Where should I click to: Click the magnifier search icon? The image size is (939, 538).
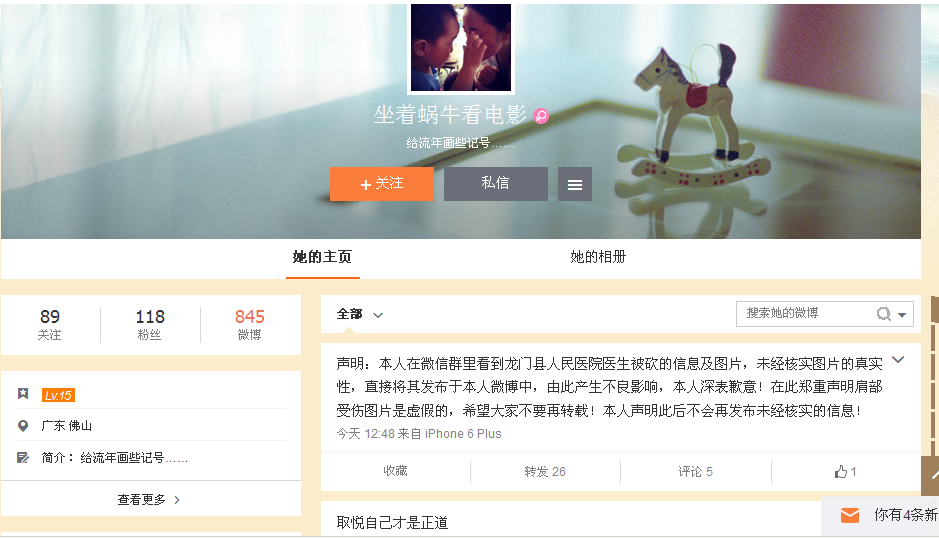pyautogui.click(x=883, y=314)
